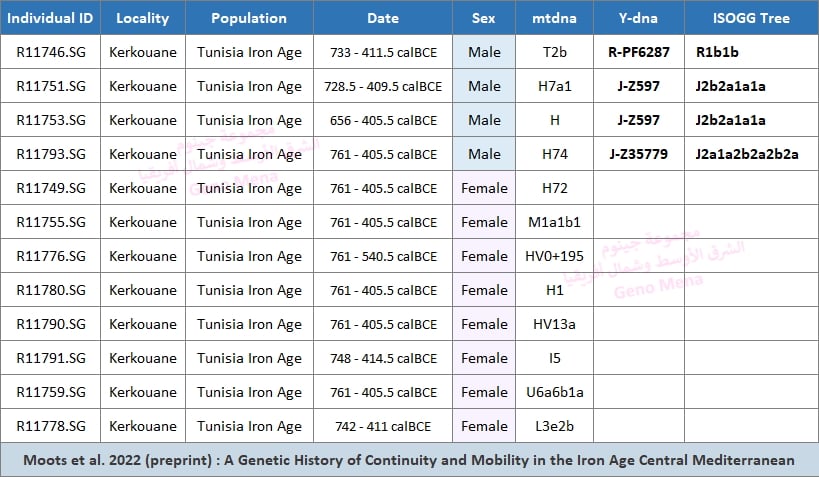Click ISOGG value J2a1a2b2a2b2a
This screenshot has height=477, width=819.
tap(747, 154)
